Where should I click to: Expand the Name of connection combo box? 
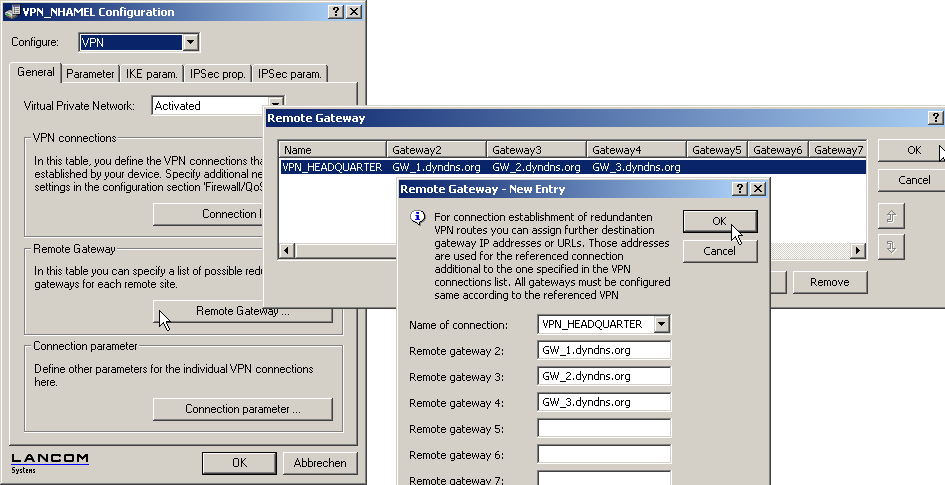click(661, 324)
